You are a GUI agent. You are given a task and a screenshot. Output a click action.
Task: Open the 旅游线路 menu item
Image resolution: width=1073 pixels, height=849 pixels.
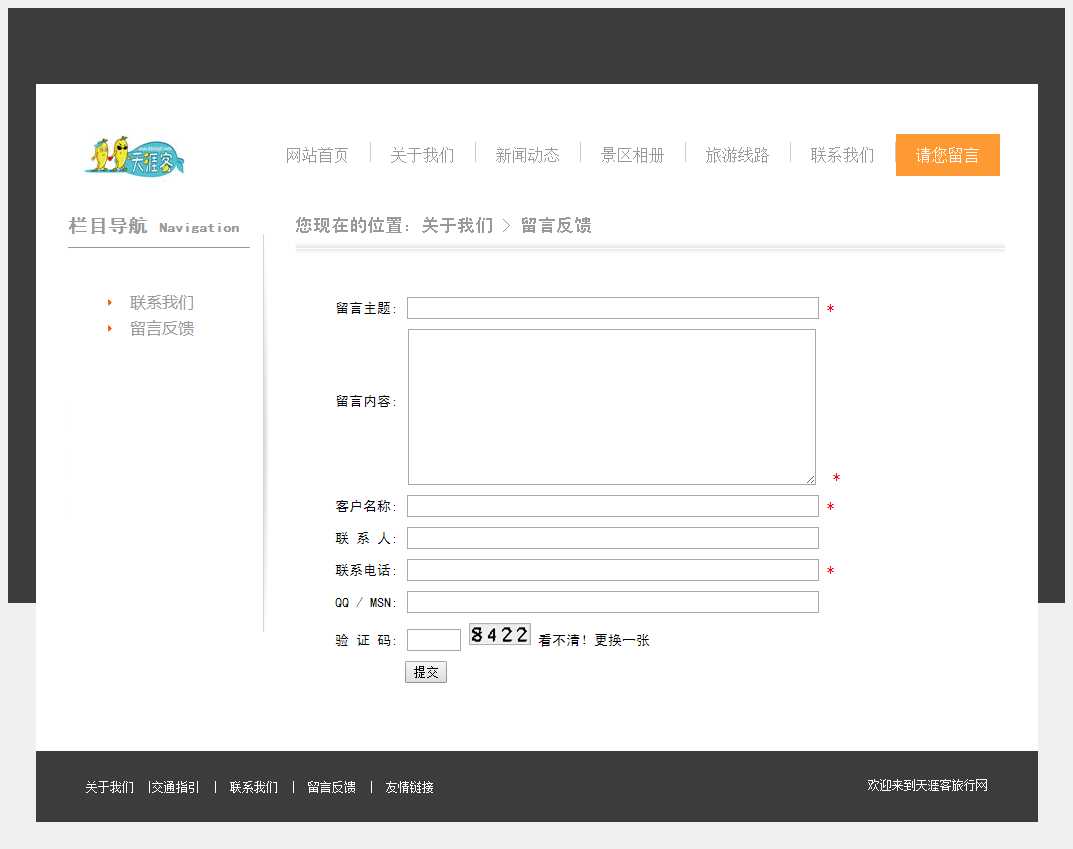[x=737, y=155]
